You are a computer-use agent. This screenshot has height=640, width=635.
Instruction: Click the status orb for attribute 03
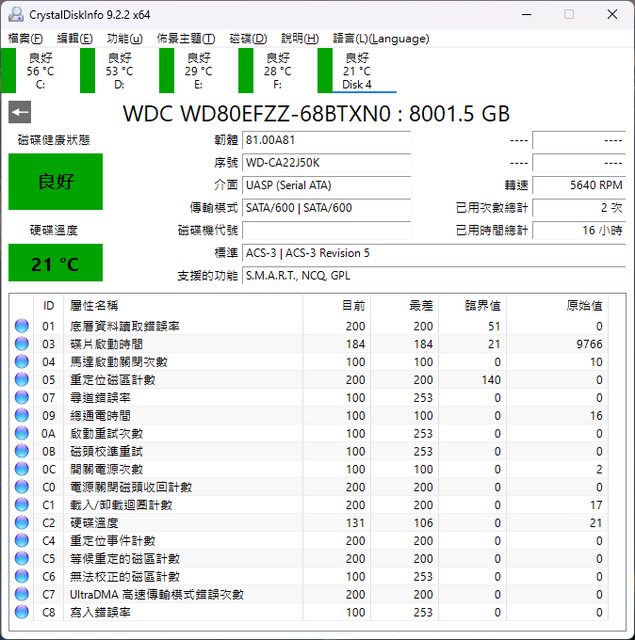[x=22, y=344]
